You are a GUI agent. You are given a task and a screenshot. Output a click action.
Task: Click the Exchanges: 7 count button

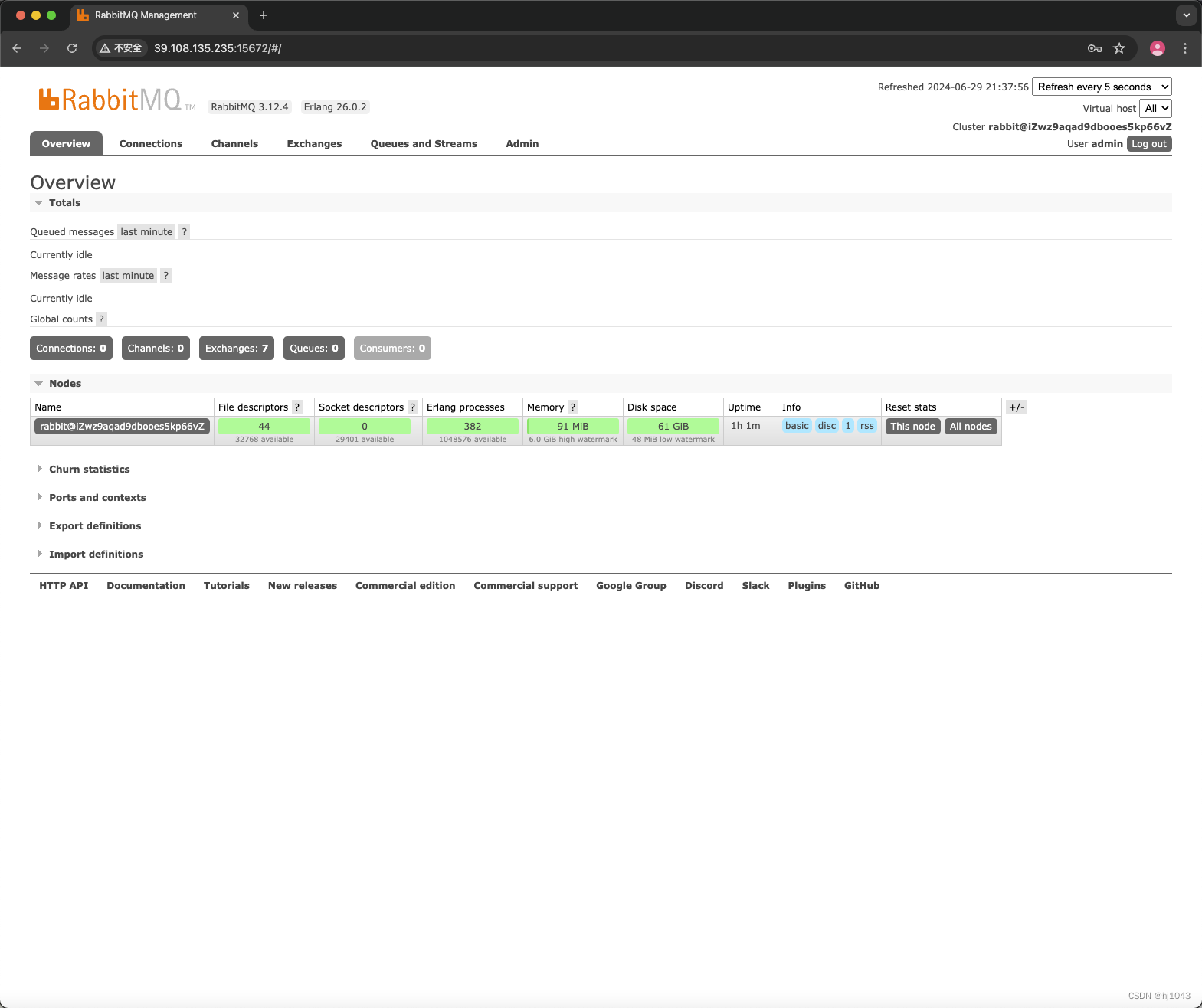pyautogui.click(x=237, y=349)
